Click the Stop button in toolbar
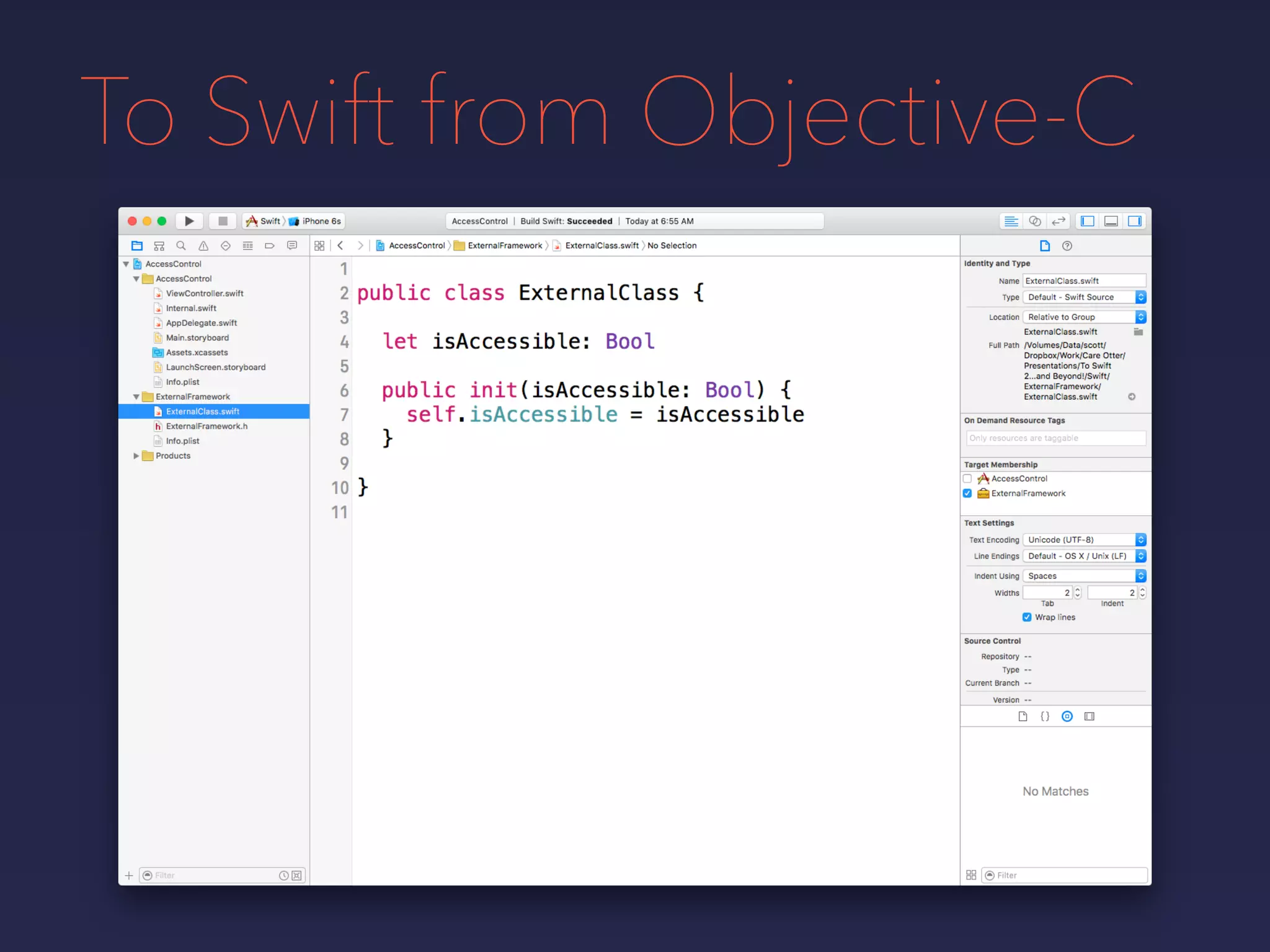 [223, 221]
